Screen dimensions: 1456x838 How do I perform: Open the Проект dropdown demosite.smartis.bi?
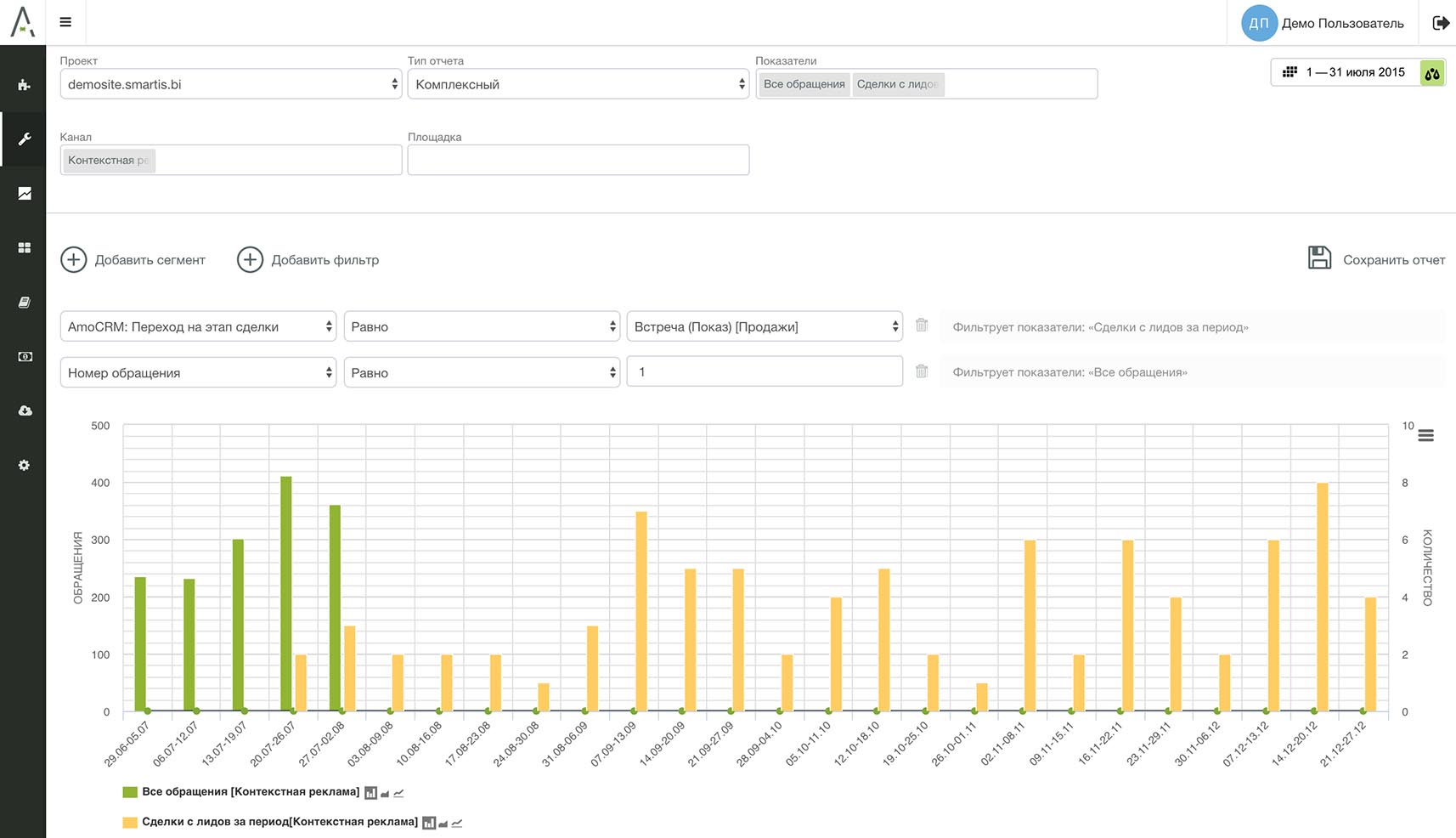(x=230, y=84)
